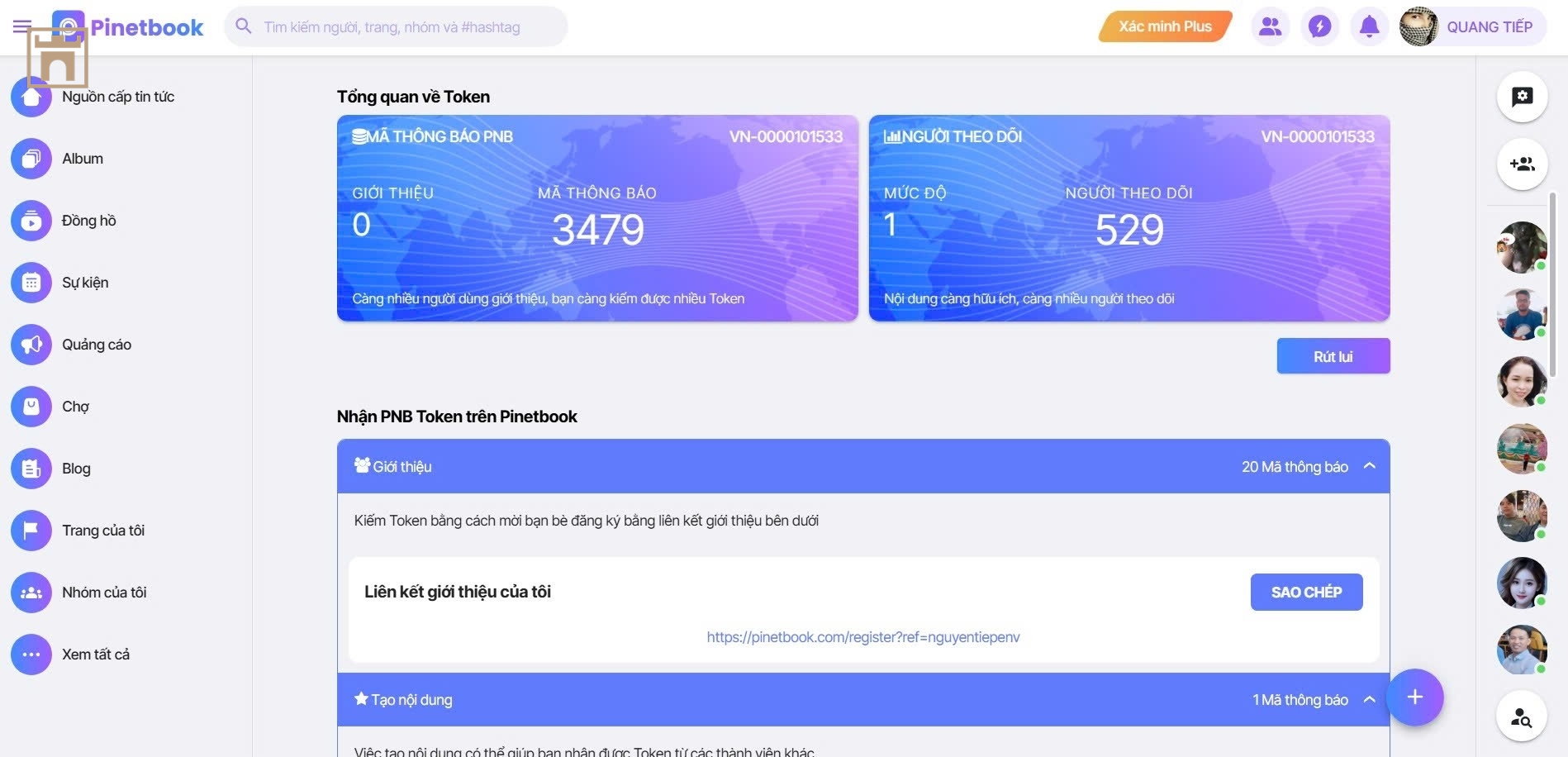Open the chat settings icon on right rail

pos(1522,97)
